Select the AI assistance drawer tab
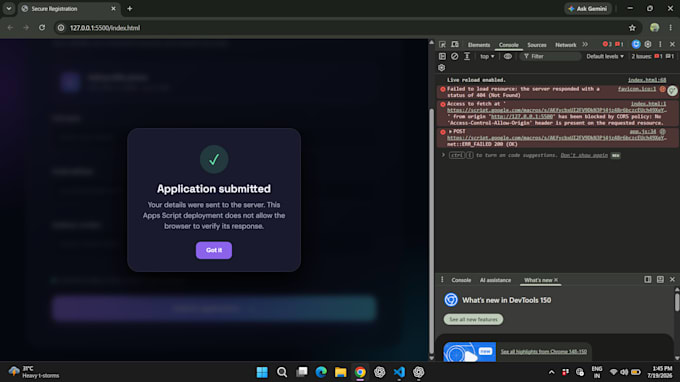The image size is (680, 382). [495, 280]
